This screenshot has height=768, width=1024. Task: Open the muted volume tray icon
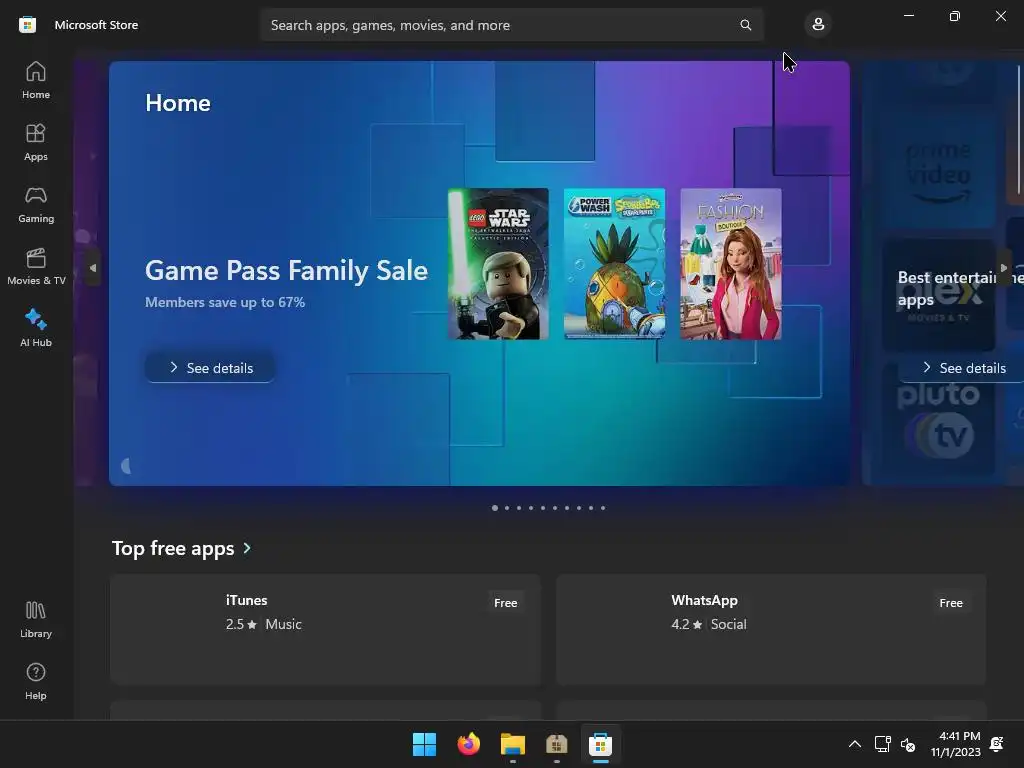pos(908,744)
